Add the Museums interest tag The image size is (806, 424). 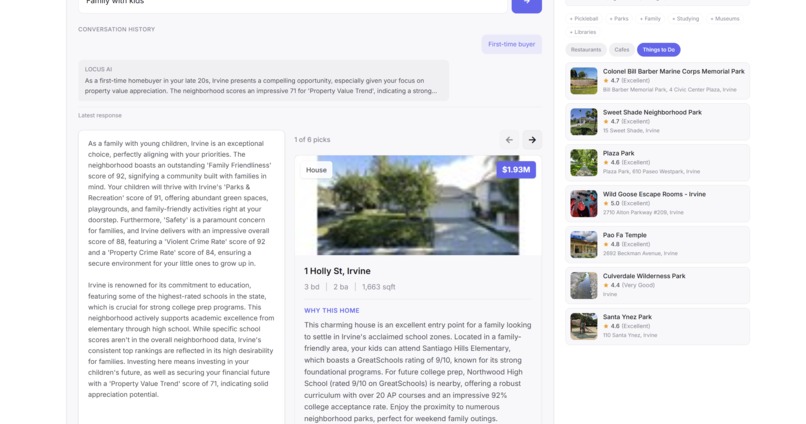click(x=725, y=19)
